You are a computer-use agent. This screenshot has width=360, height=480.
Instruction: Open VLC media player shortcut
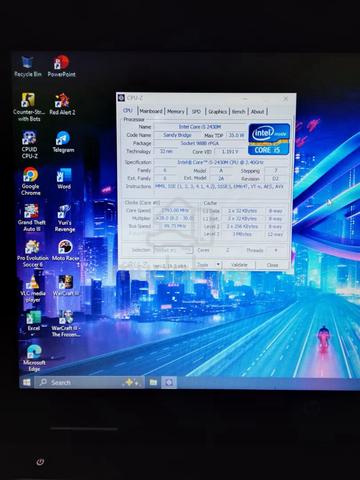[x=32, y=289]
